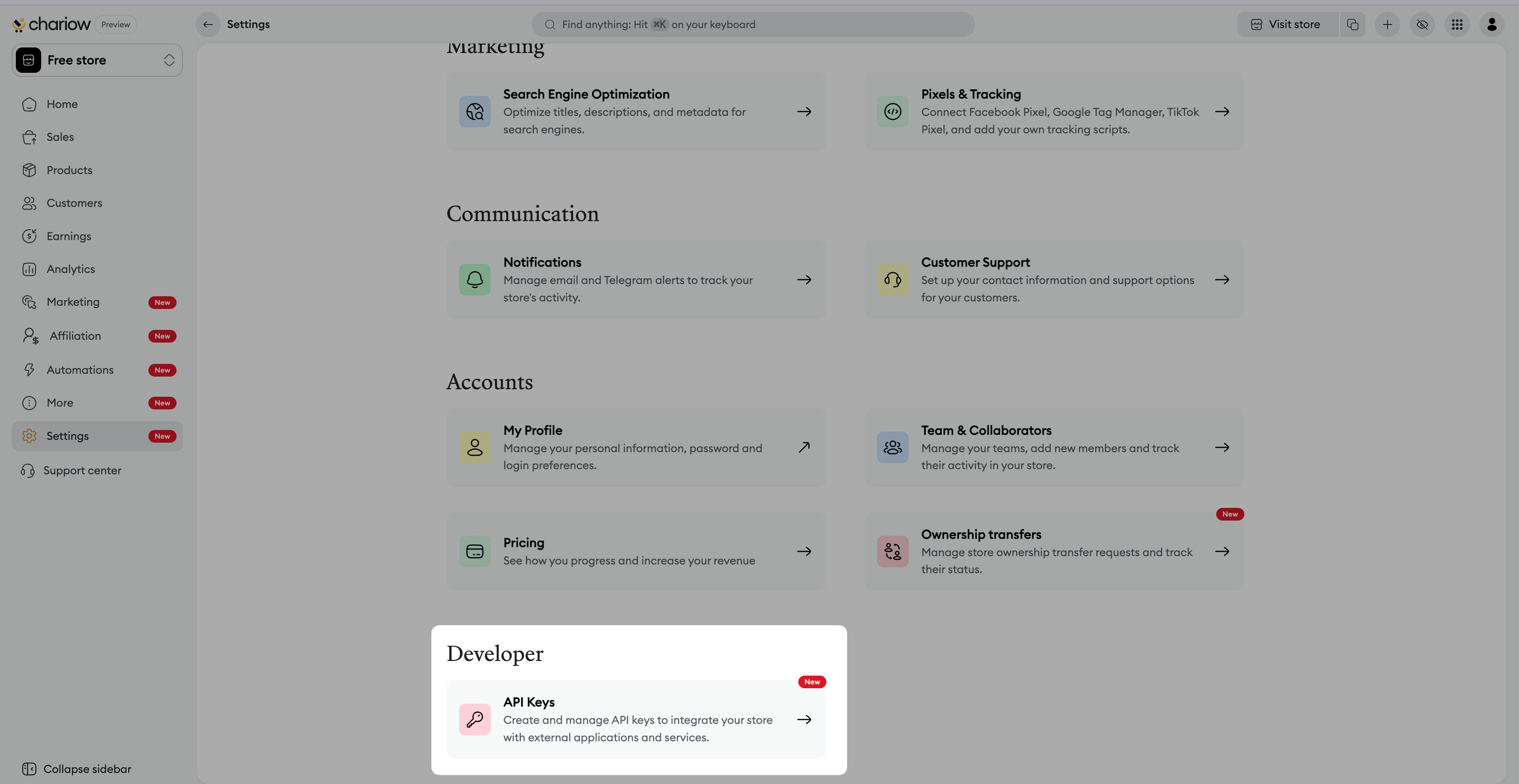
Task: Click the plus icon in top bar
Action: [1387, 24]
